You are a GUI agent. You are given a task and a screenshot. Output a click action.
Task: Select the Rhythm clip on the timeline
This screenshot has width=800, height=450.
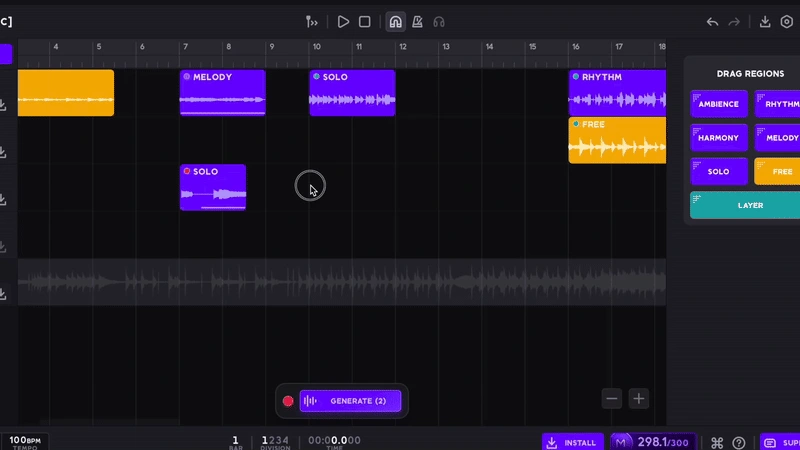[617, 91]
